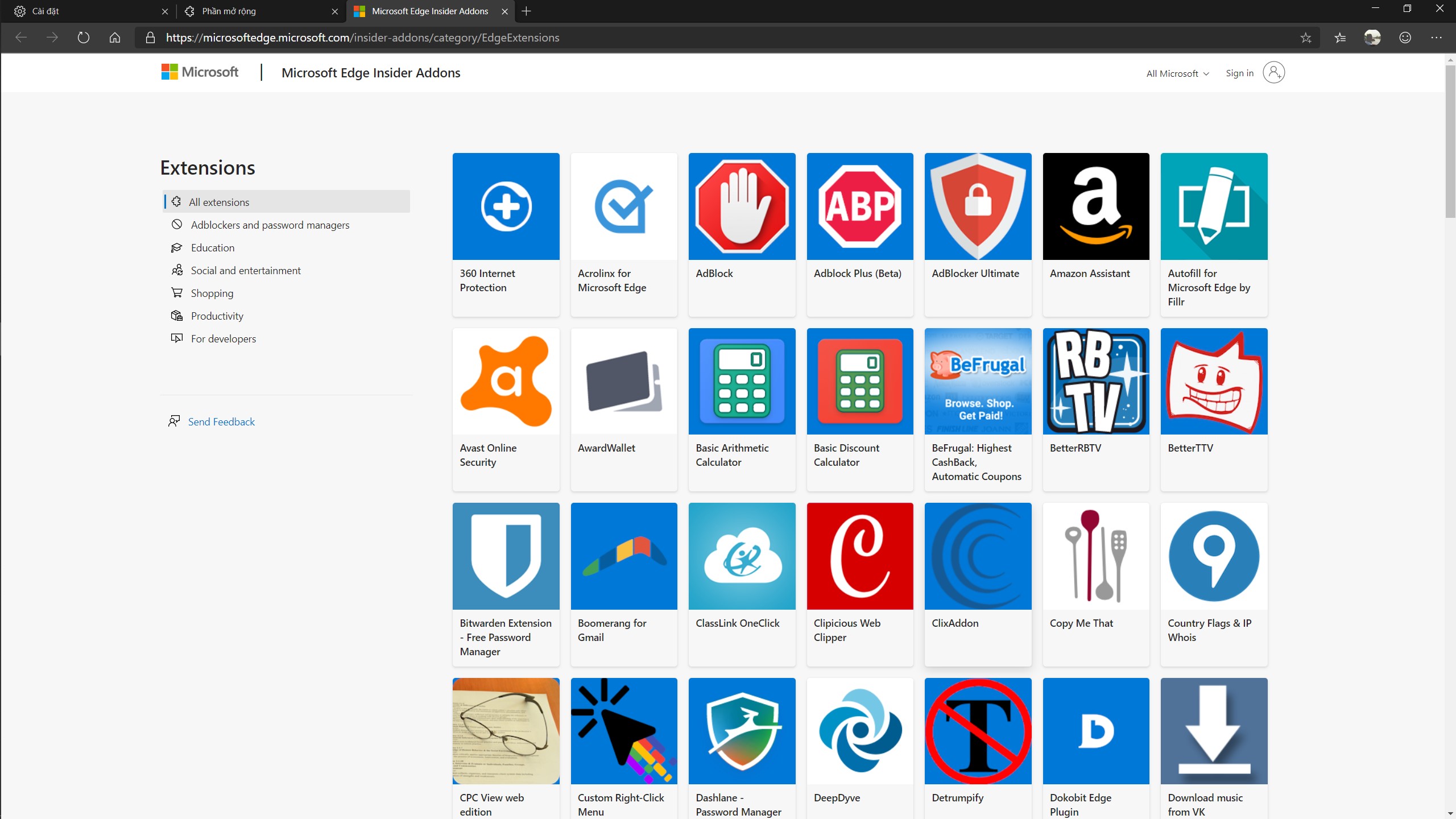Open the Copy Me That utensils icon
This screenshot has width=1456, height=819.
click(x=1096, y=556)
